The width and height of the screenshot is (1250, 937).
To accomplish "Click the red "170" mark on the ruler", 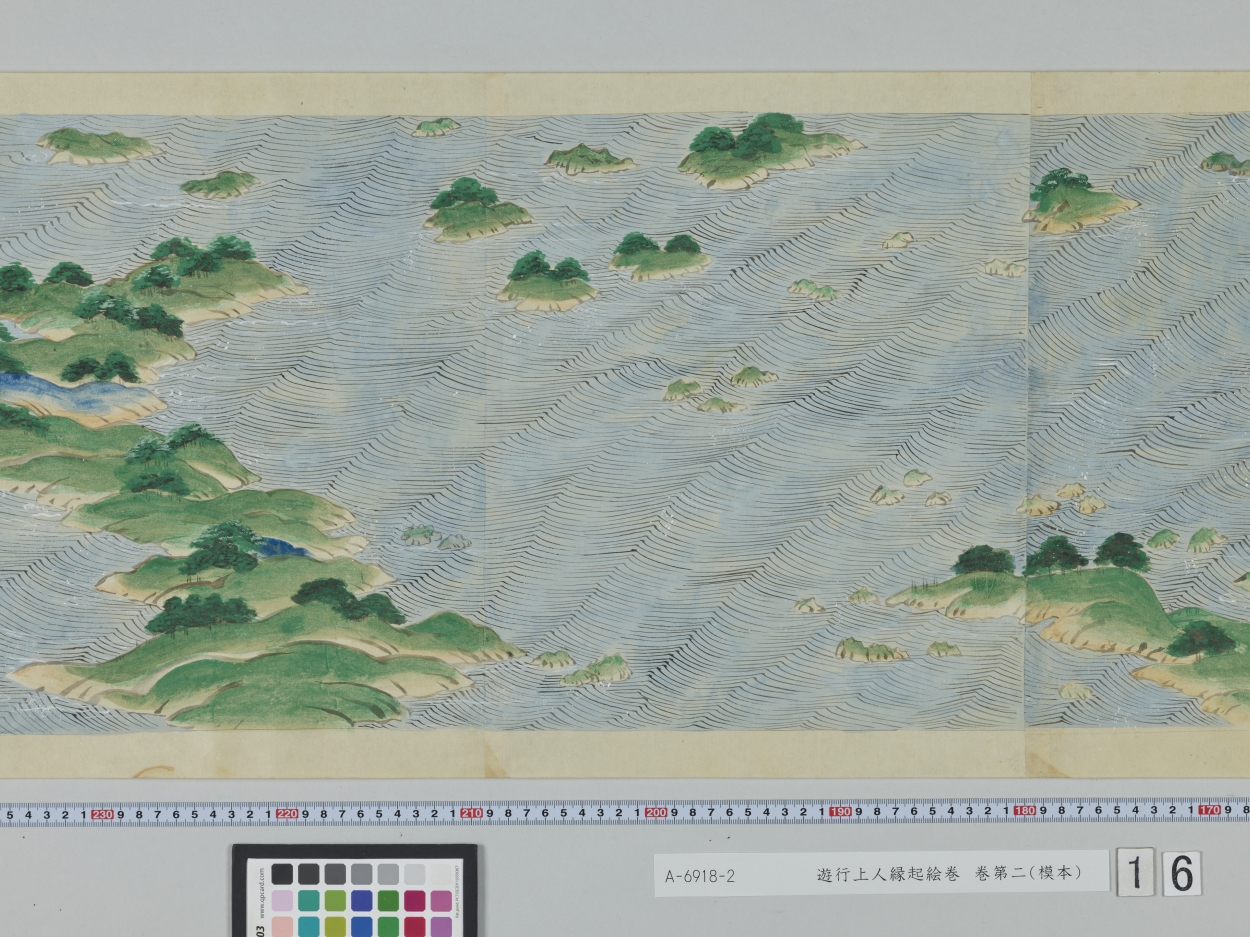I will click(1209, 809).
